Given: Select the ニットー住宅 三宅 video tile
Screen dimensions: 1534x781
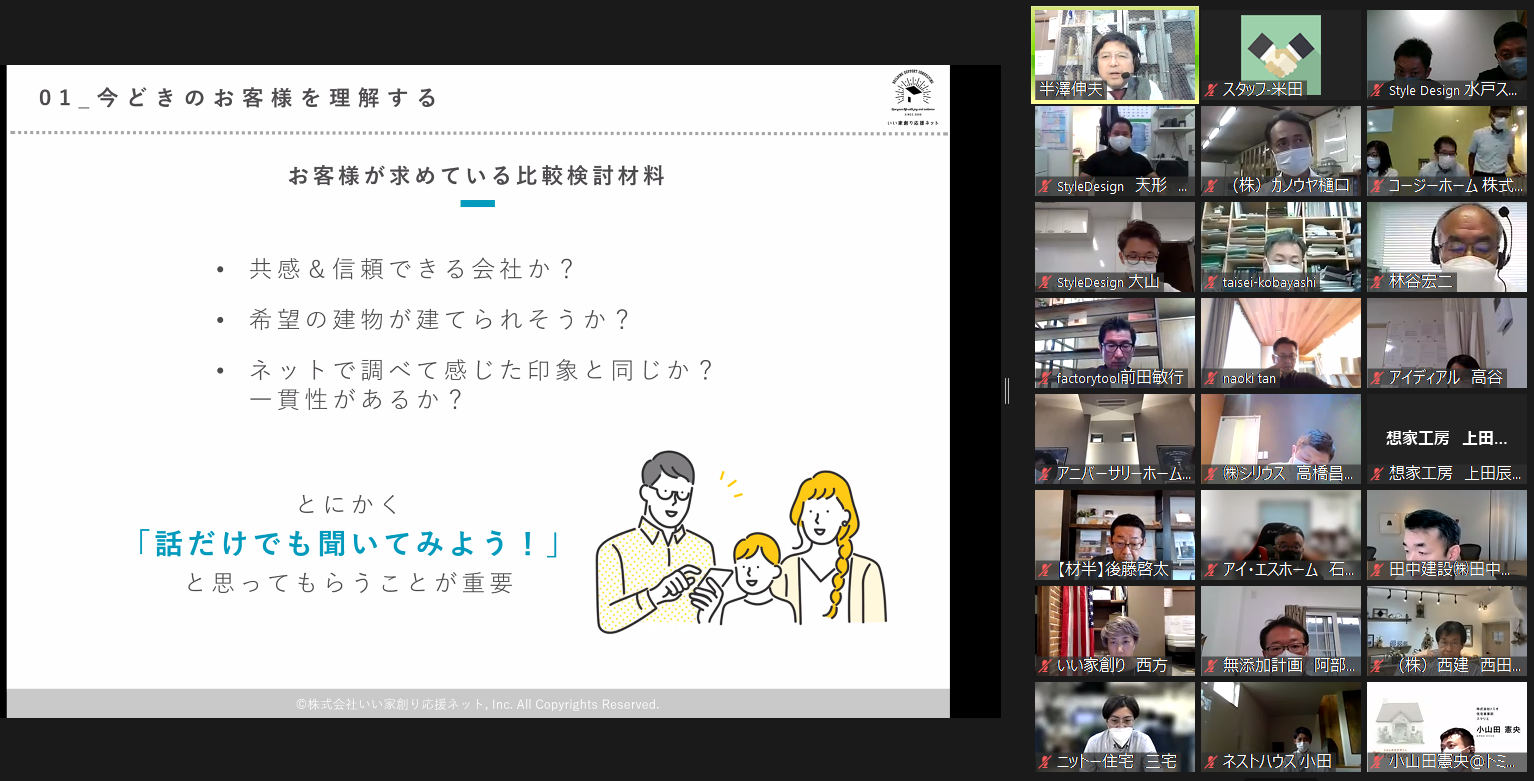Looking at the screenshot, I should [1114, 725].
